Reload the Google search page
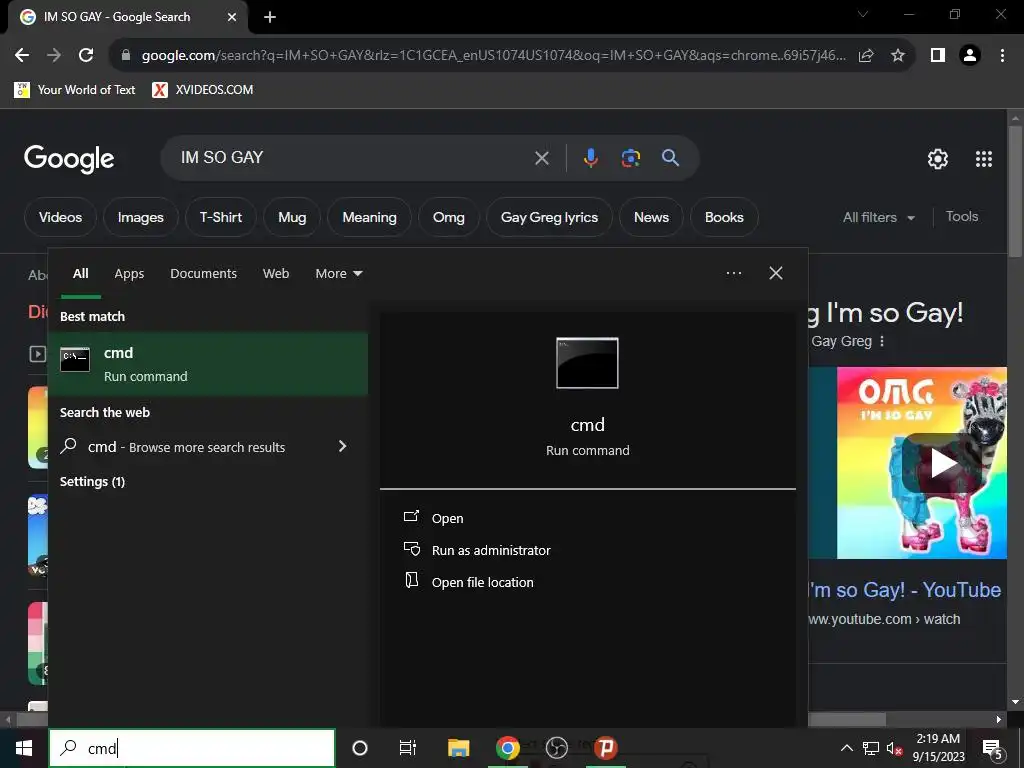 [86, 56]
